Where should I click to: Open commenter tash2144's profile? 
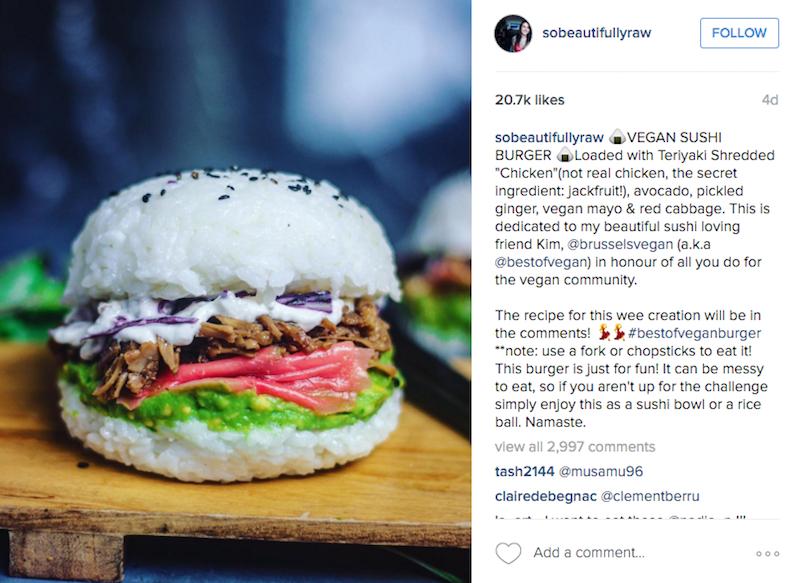(524, 471)
